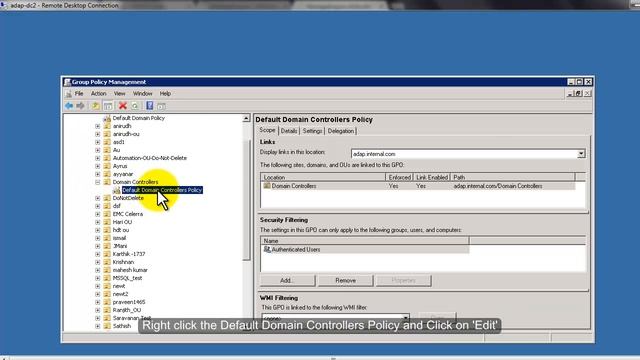Expand the asd1 tree node
Image resolution: width=640 pixels, height=360 pixels.
point(98,142)
